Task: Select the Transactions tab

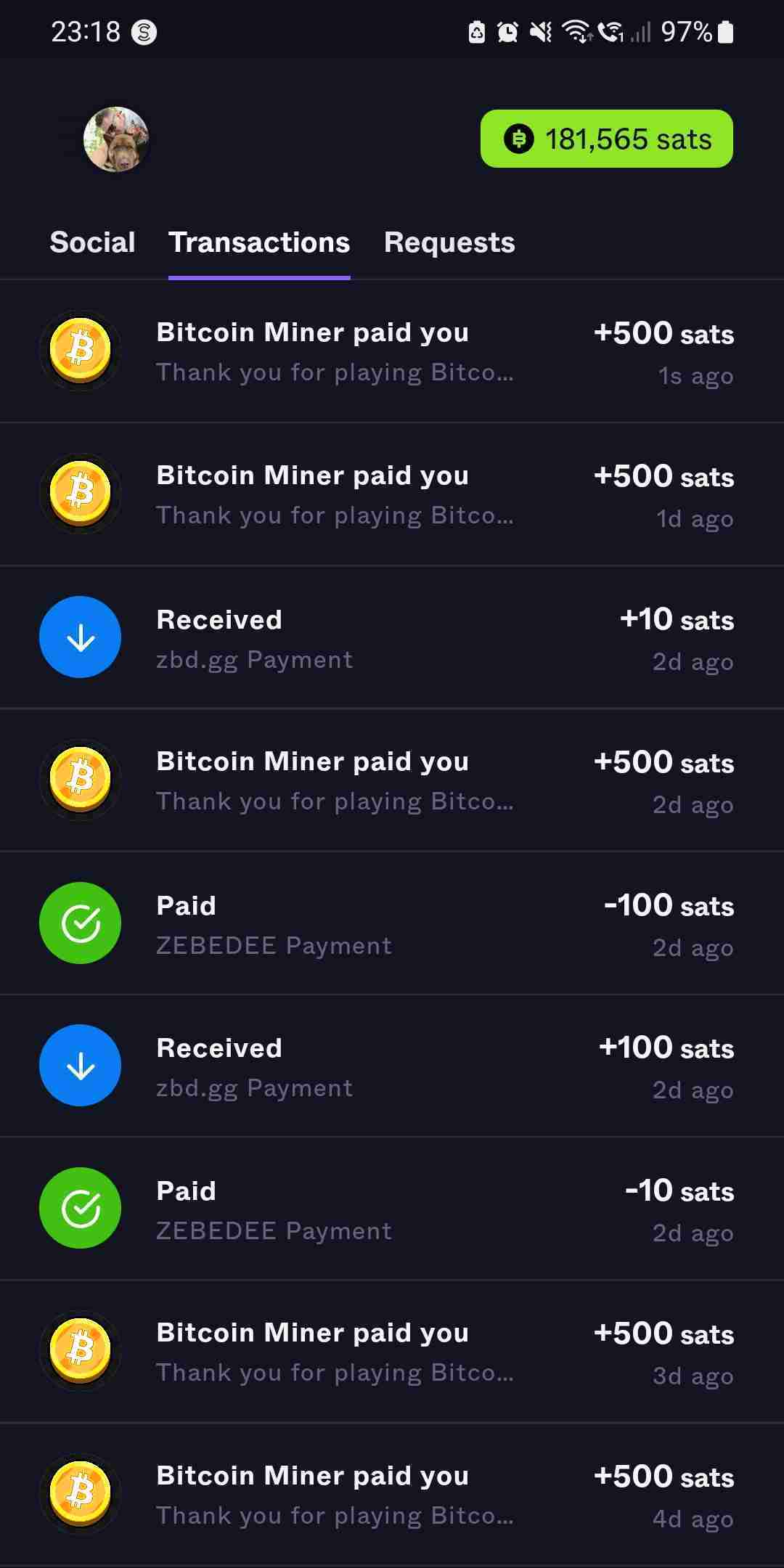Action: pos(259,242)
